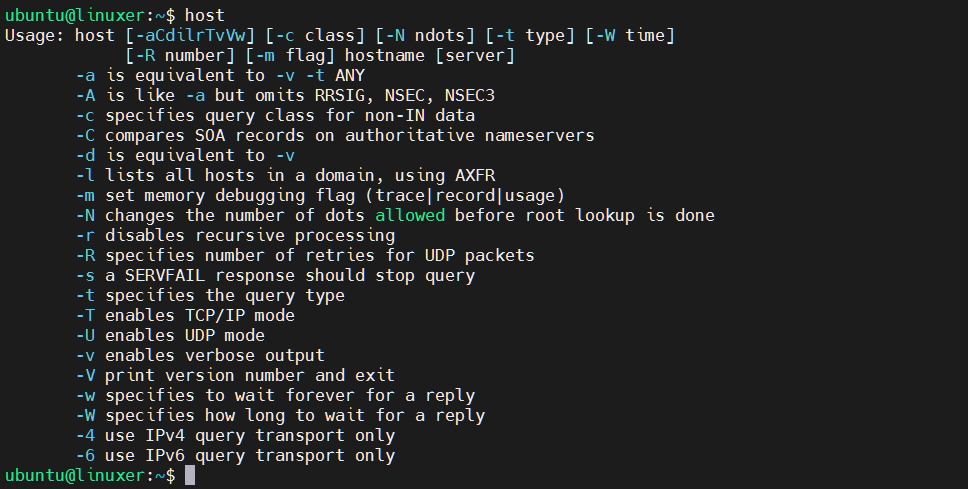
Task: Click the "[-aCdilrTvVw]" flags group in Usage line
Action: (190, 35)
